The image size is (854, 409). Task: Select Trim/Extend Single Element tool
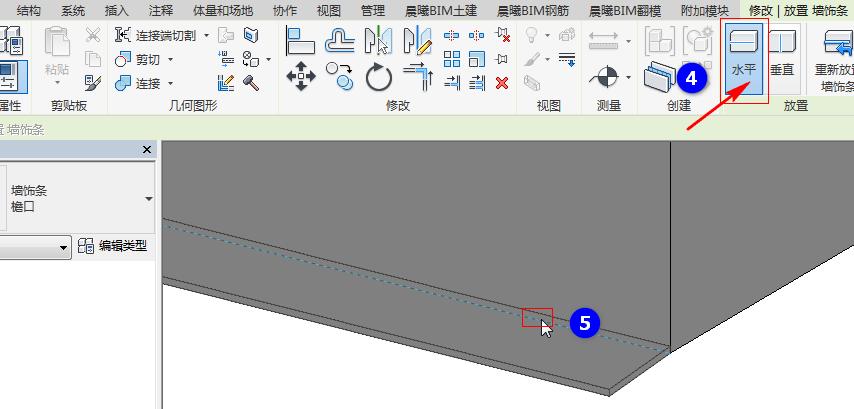point(452,83)
